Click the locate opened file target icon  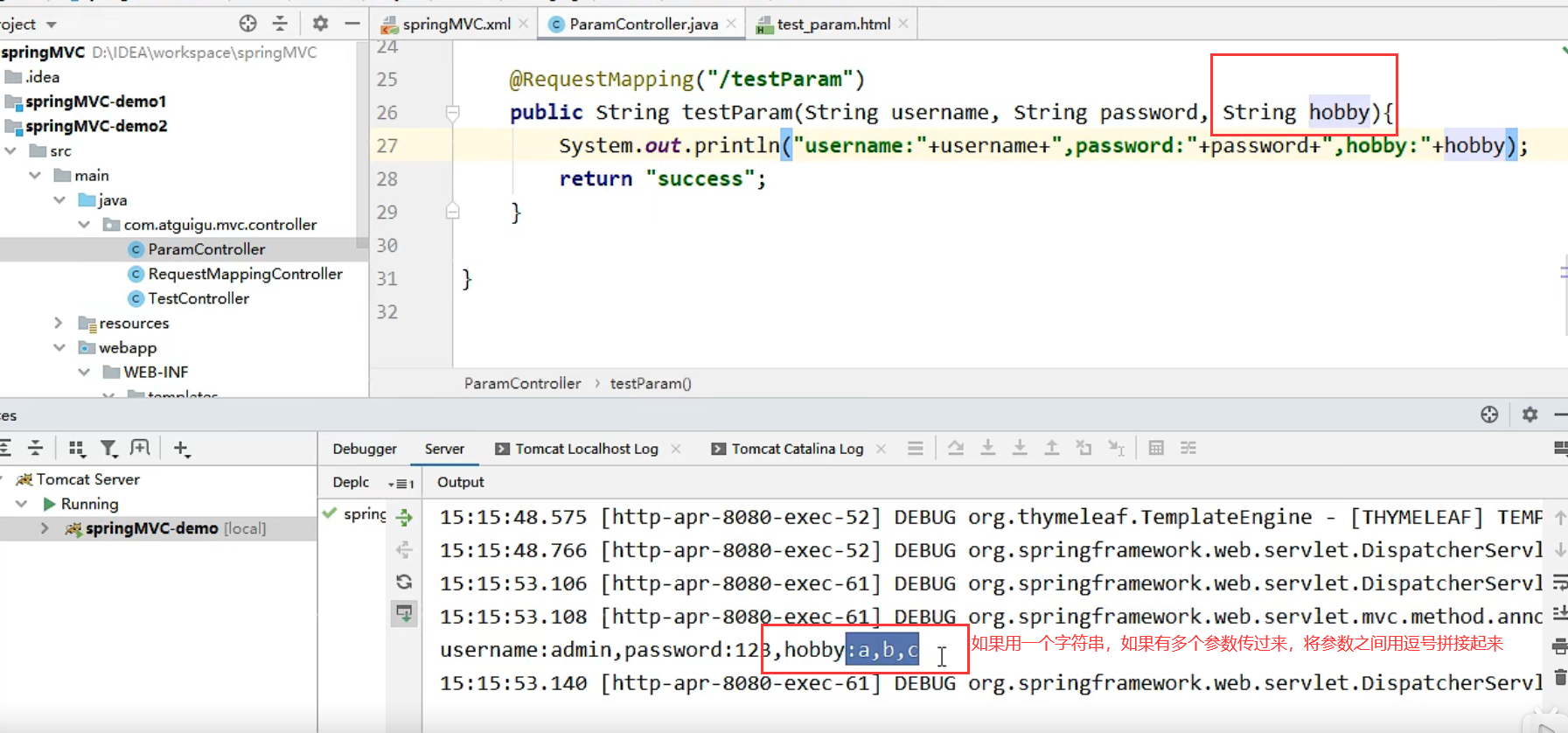click(247, 24)
